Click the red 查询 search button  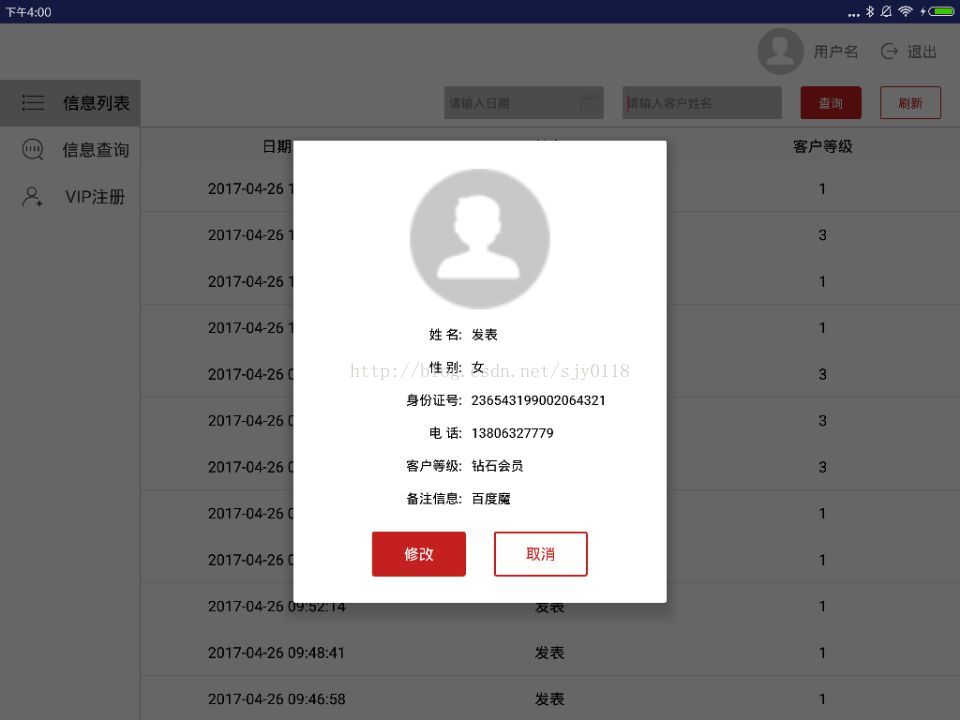click(831, 103)
